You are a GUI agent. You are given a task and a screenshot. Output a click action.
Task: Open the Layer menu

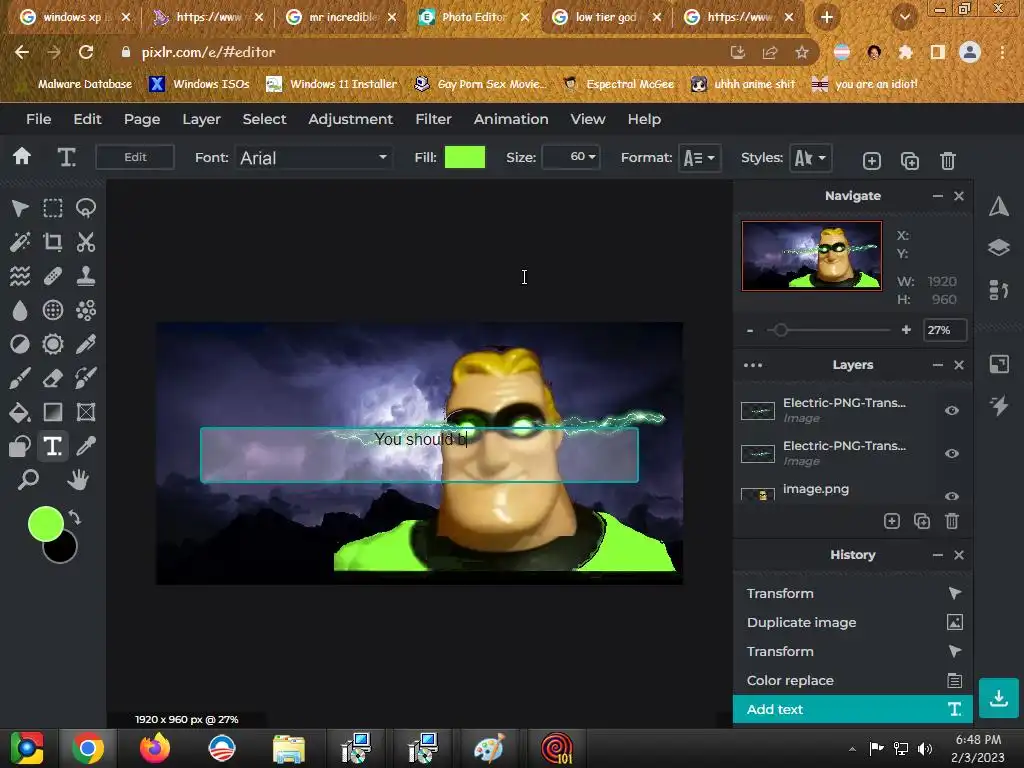click(x=201, y=119)
